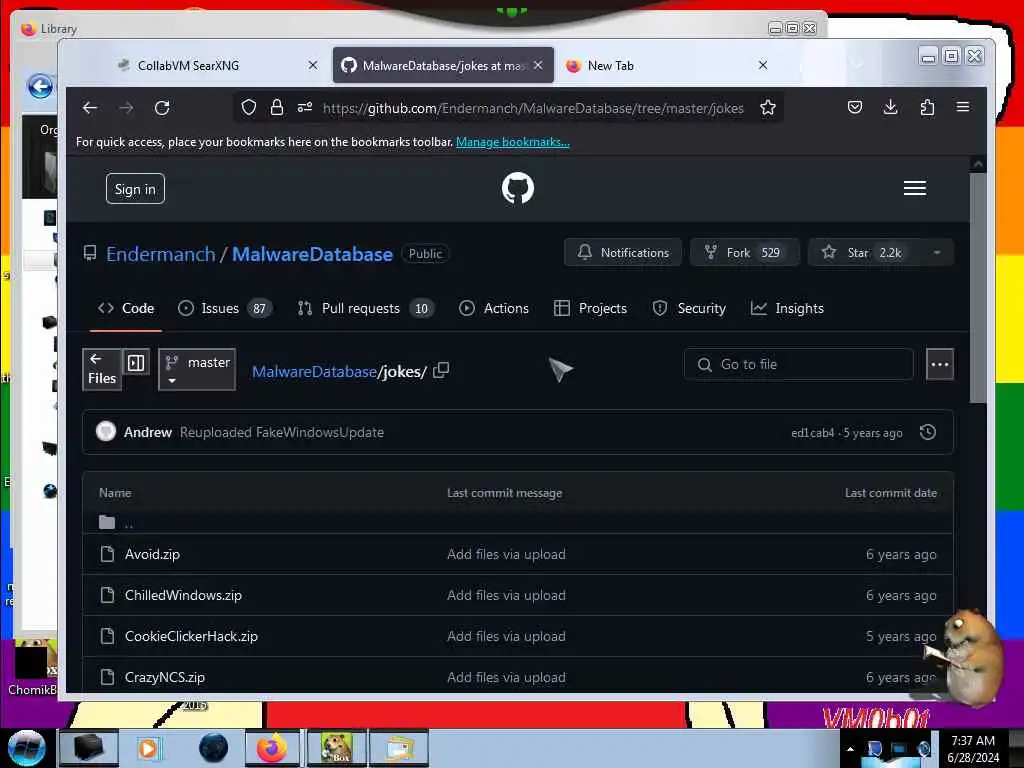
Task: Open the Firefox downloads panel
Action: click(890, 107)
